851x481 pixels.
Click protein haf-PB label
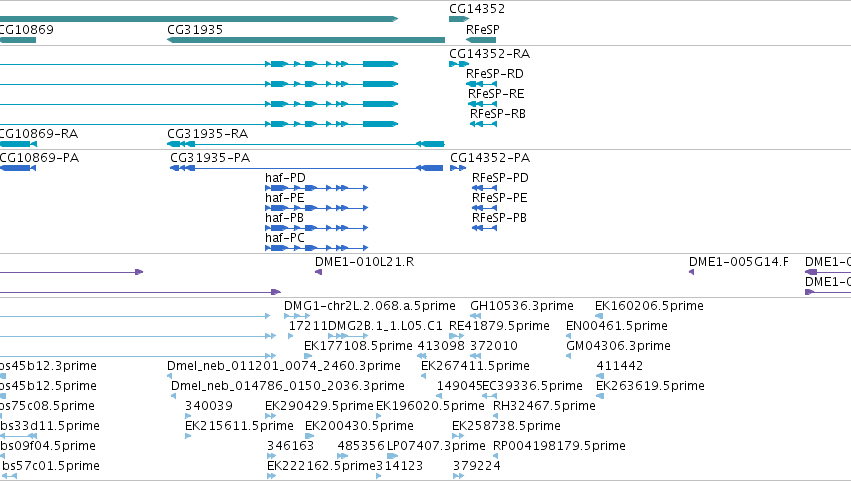coord(284,218)
